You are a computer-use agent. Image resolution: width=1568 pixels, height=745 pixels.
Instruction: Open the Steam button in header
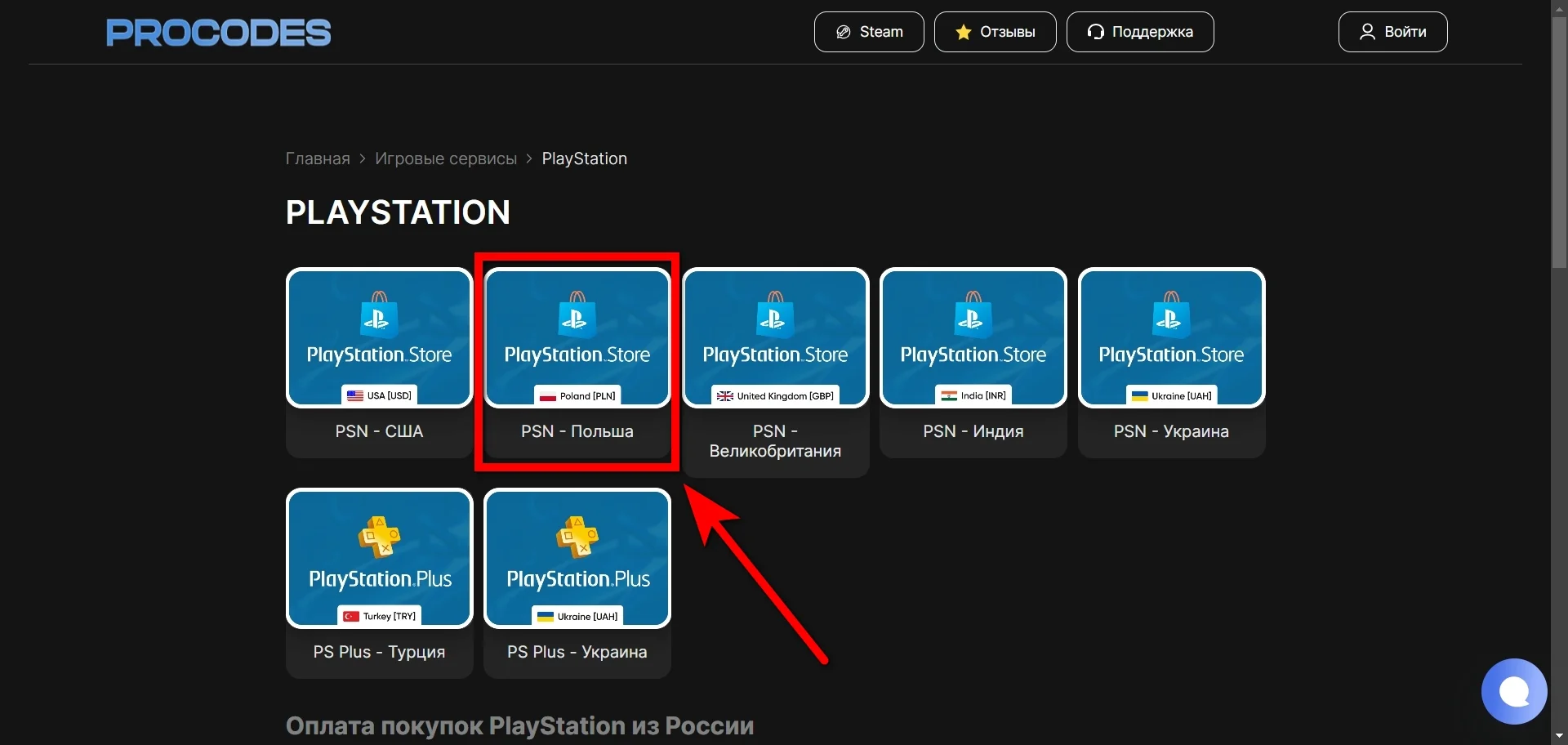pyautogui.click(x=869, y=32)
